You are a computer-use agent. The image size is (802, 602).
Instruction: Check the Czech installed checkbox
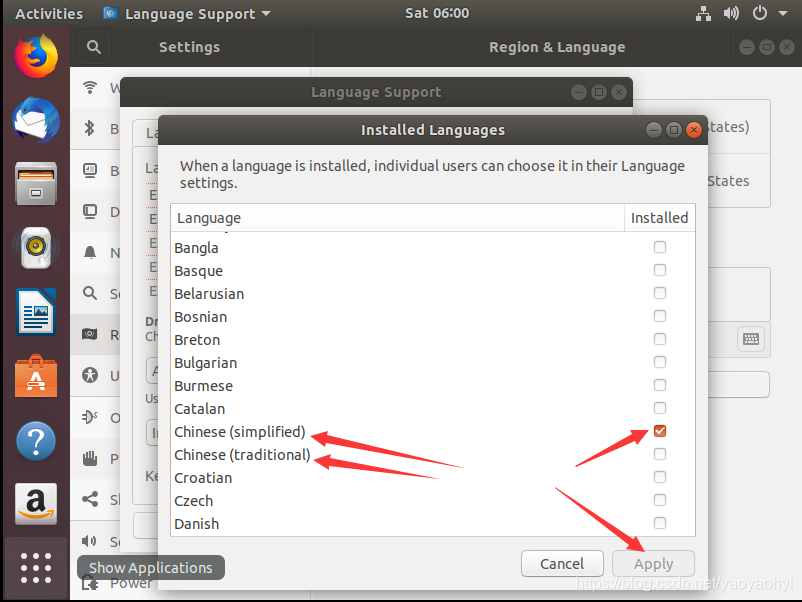[x=660, y=500]
